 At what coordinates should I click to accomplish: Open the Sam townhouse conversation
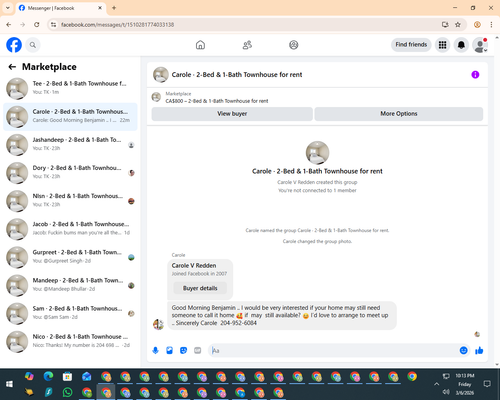click(70, 313)
